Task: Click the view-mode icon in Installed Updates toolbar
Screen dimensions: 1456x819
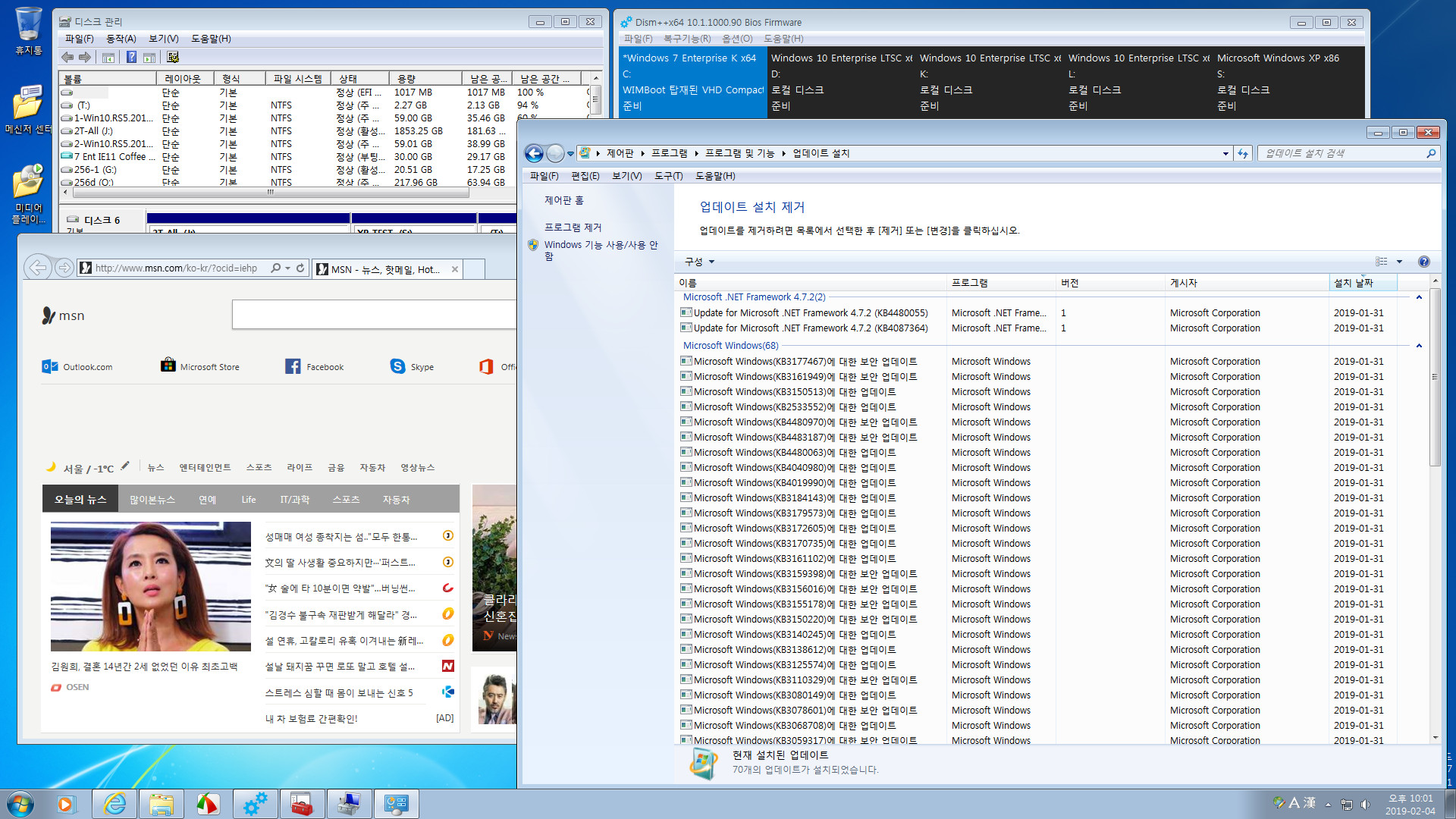Action: pyautogui.click(x=1382, y=262)
